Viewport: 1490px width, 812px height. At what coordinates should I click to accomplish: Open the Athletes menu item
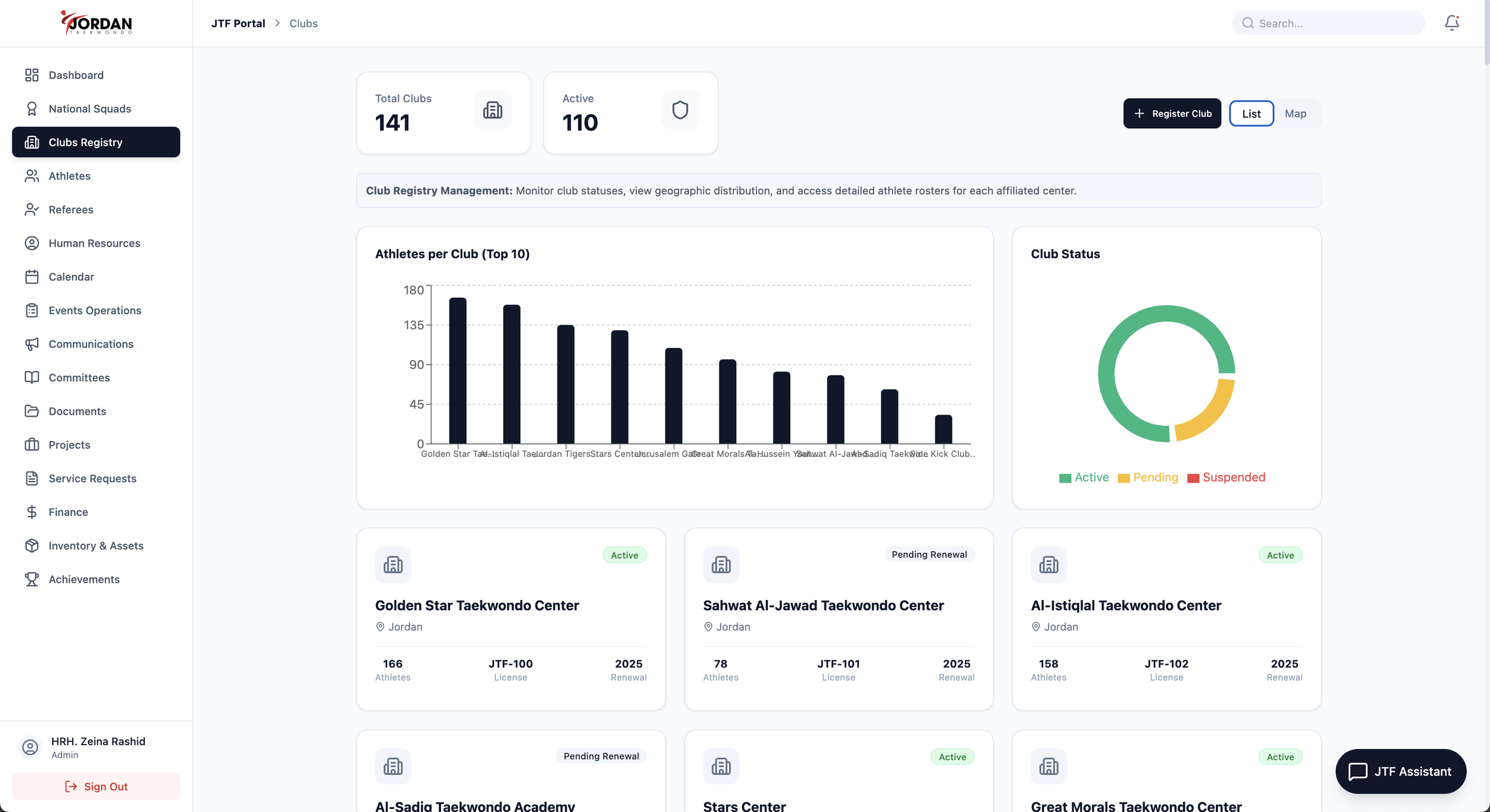pos(70,176)
